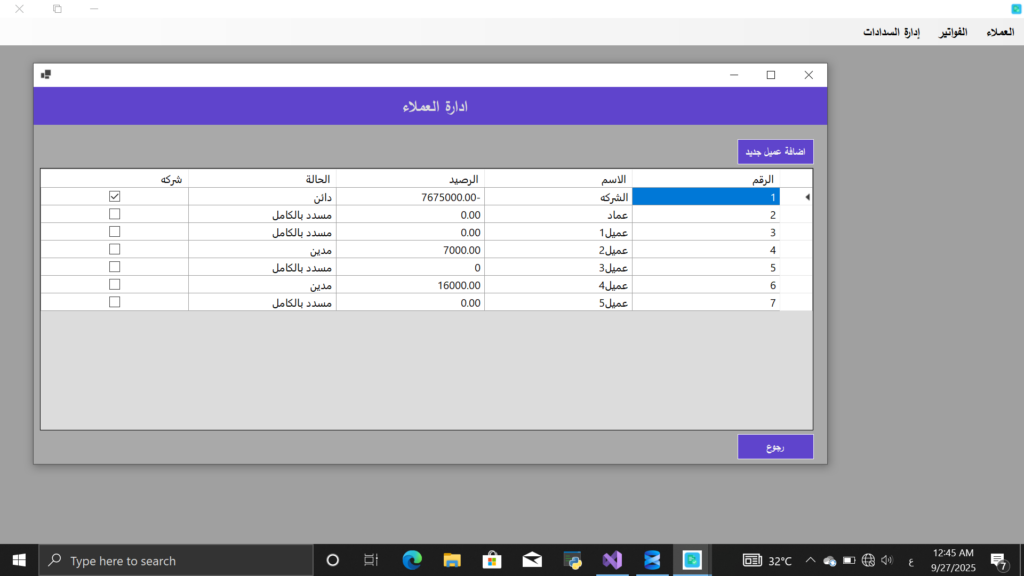Select the number cell 7
The width and height of the screenshot is (1024, 576).
(x=706, y=302)
